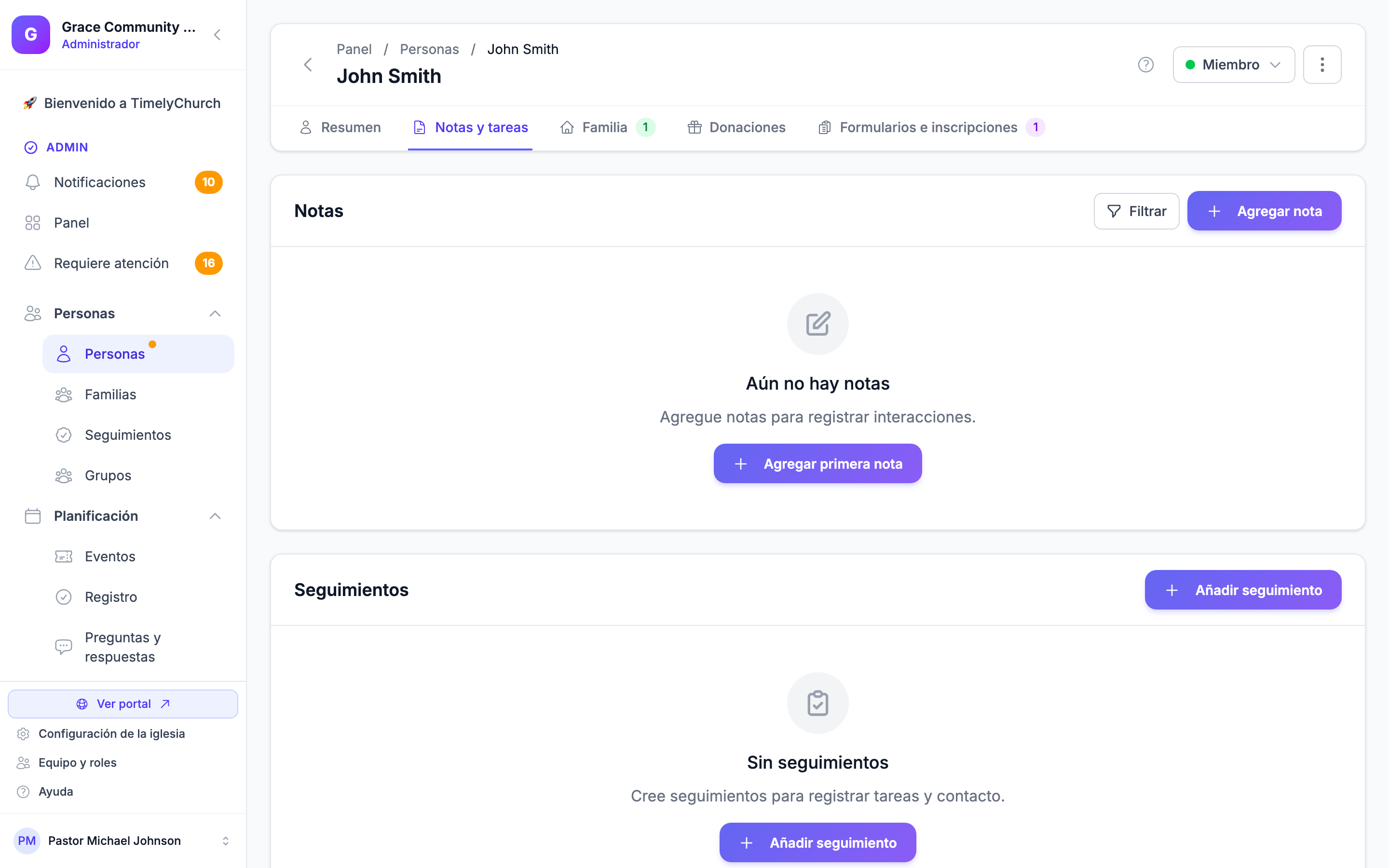Click the Planificación calendar icon
The image size is (1389, 868).
[33, 516]
